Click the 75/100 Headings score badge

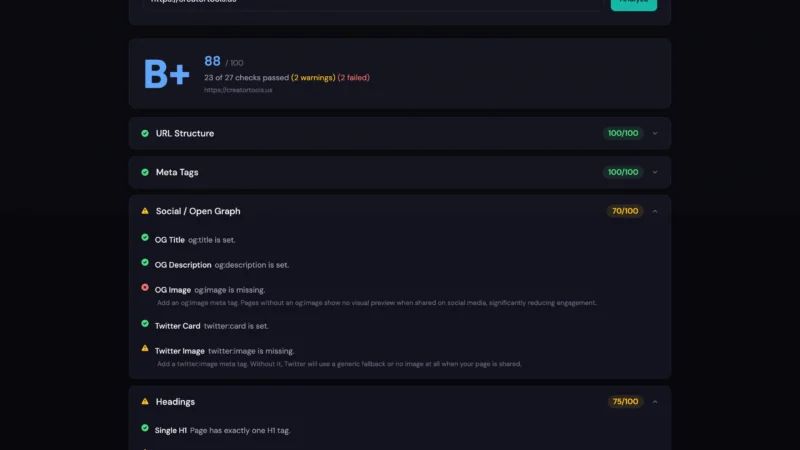point(623,402)
